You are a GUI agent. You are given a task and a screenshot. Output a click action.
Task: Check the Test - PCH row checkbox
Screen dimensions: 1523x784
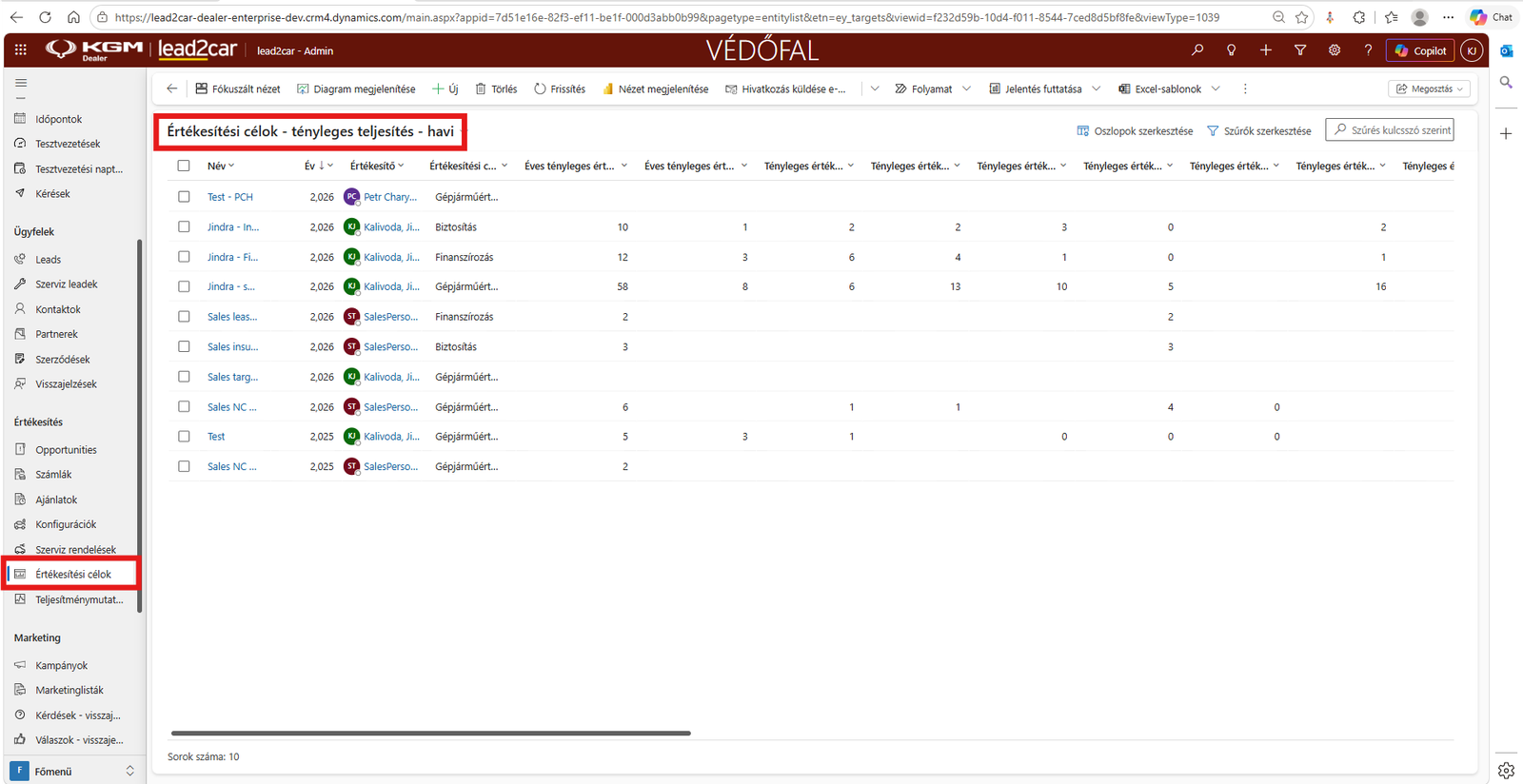coord(184,197)
